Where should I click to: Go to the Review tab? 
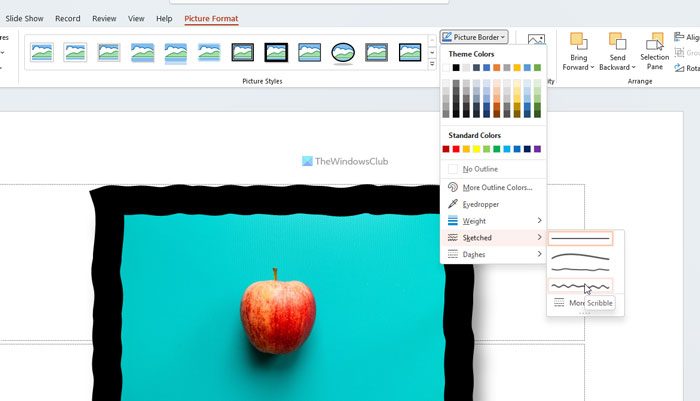pos(104,18)
